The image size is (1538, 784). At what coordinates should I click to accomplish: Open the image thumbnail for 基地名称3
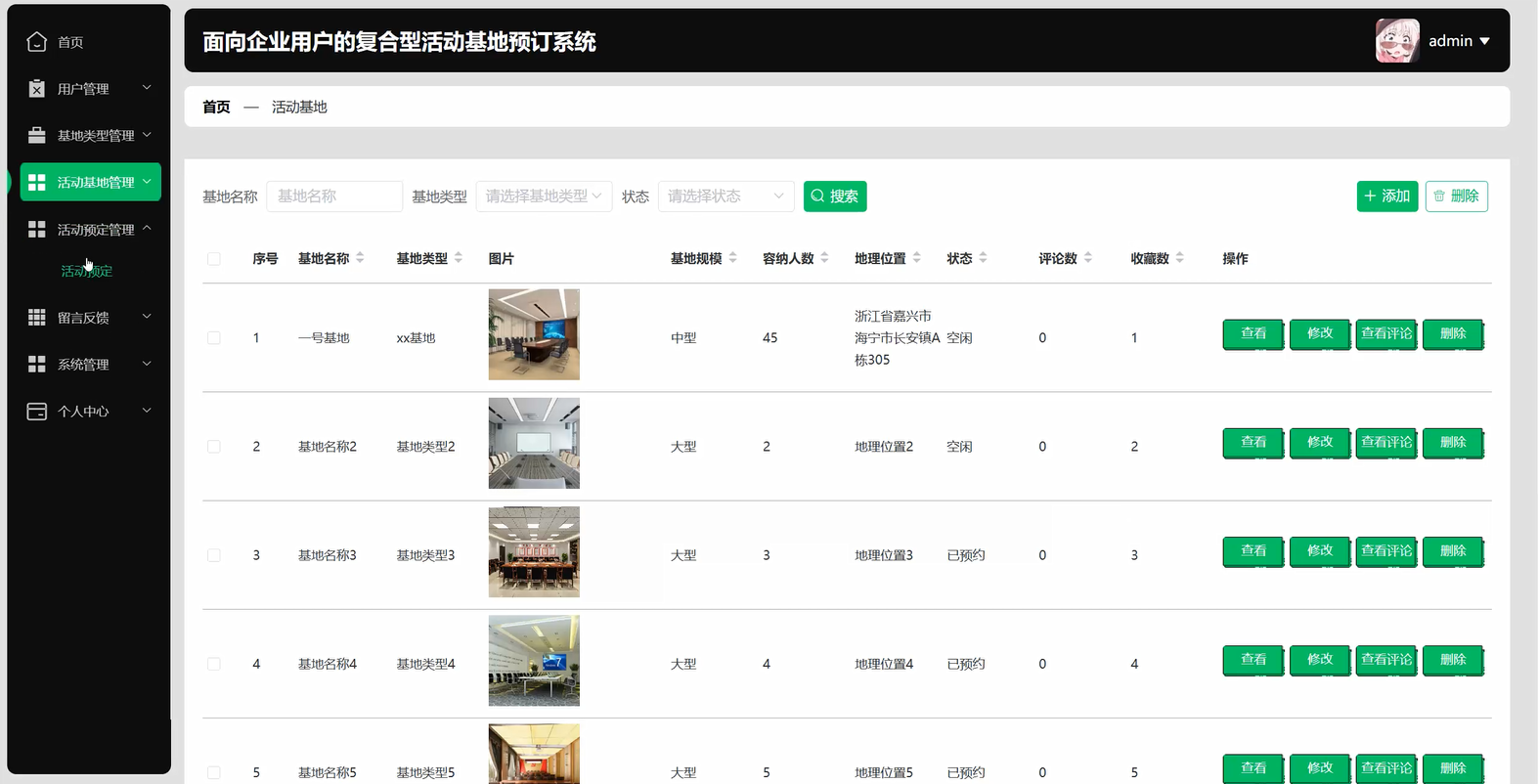coord(534,551)
